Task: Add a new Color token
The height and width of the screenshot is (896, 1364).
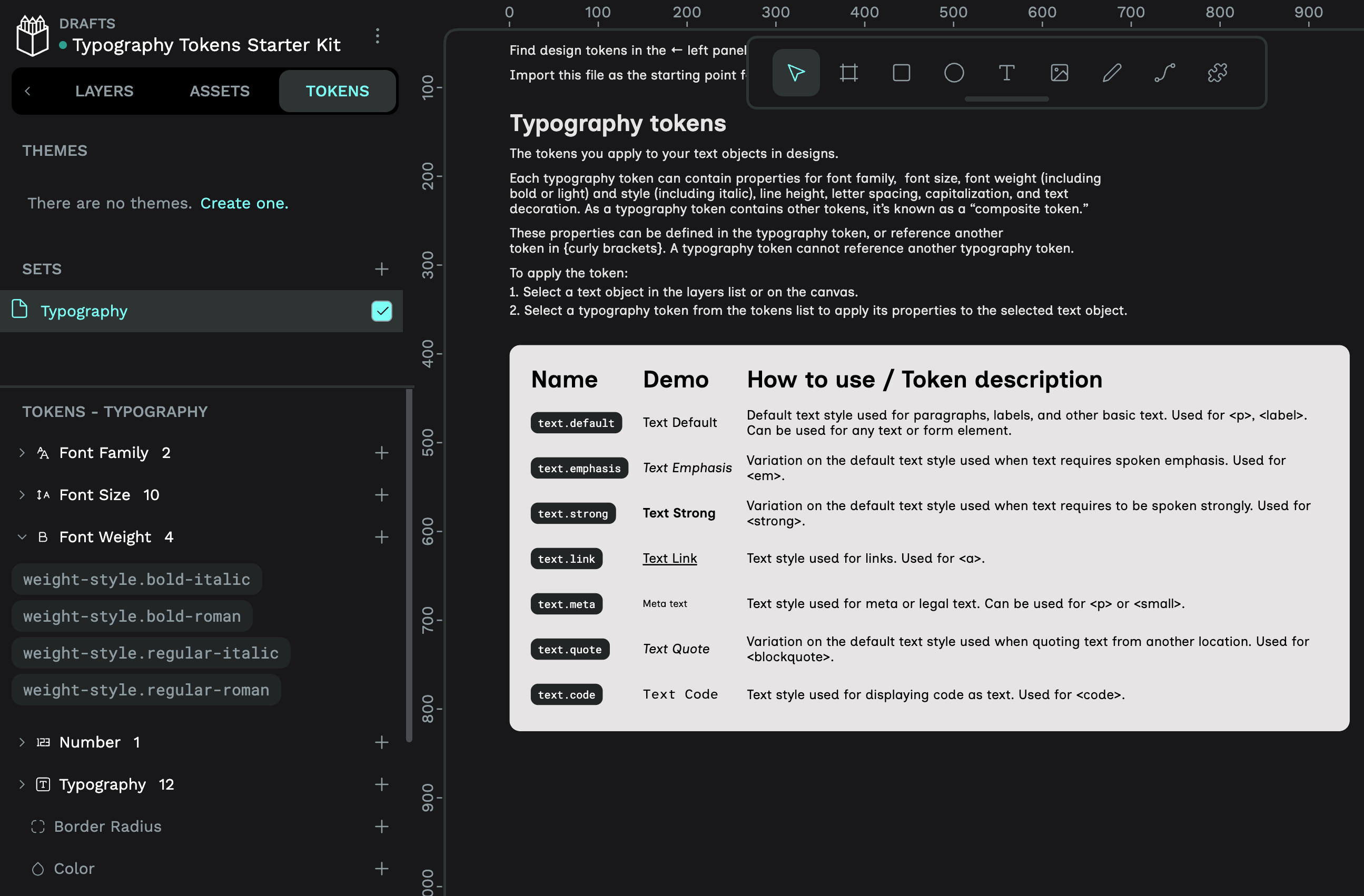Action: pyautogui.click(x=382, y=869)
